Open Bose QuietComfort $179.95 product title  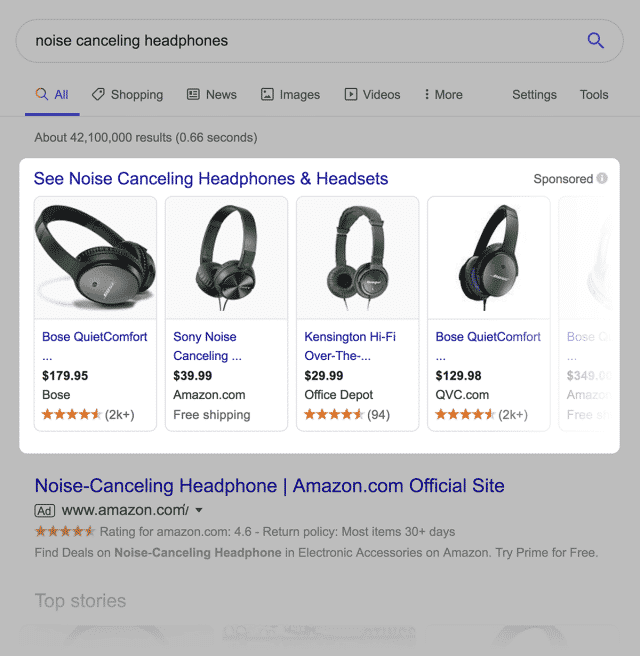(95, 346)
